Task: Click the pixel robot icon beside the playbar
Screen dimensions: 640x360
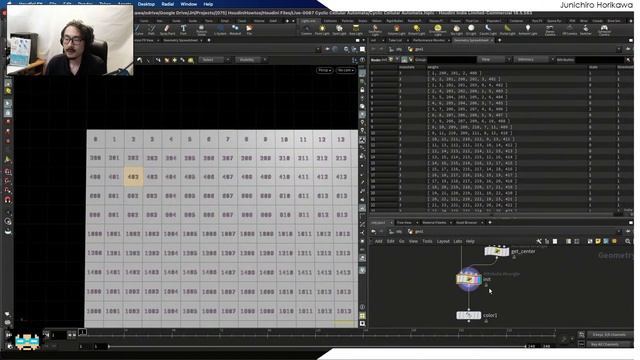Action: coord(27,341)
